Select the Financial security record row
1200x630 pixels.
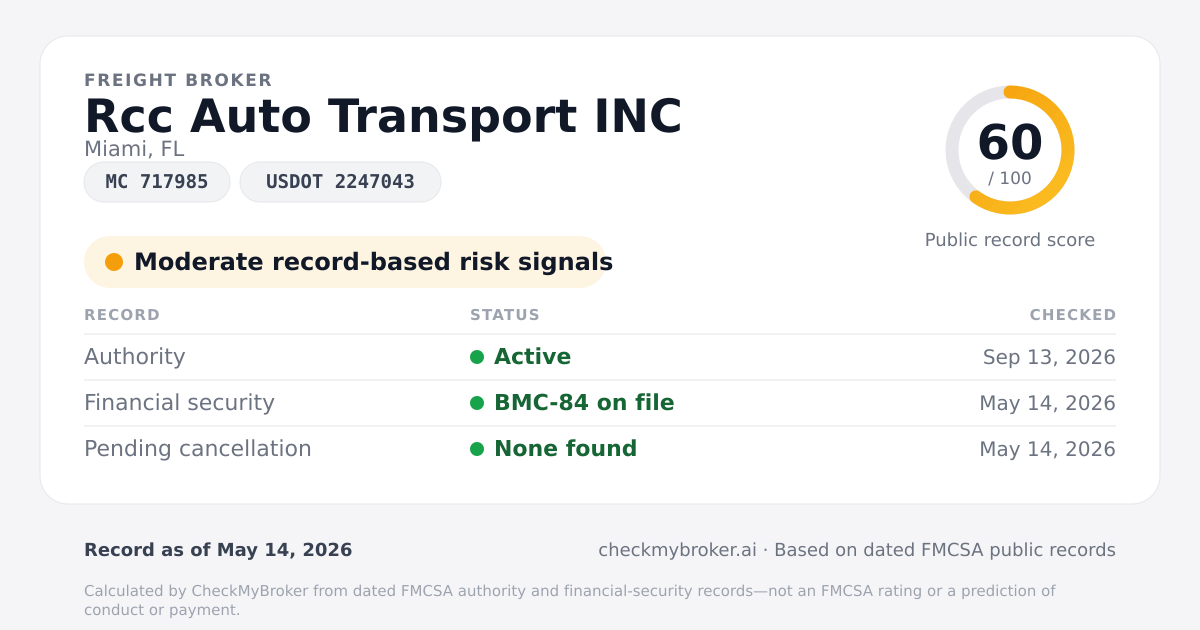pos(600,403)
